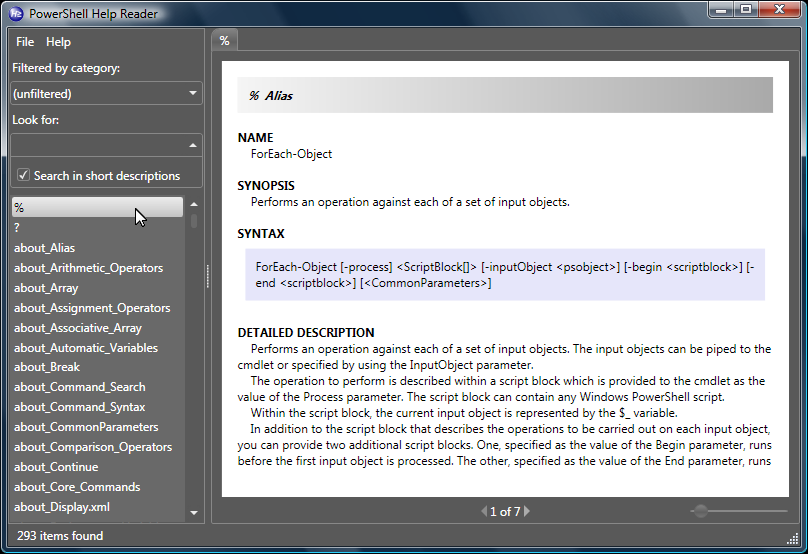Click the SYNTAX section heading
This screenshot has width=808, height=554.
[x=261, y=234]
